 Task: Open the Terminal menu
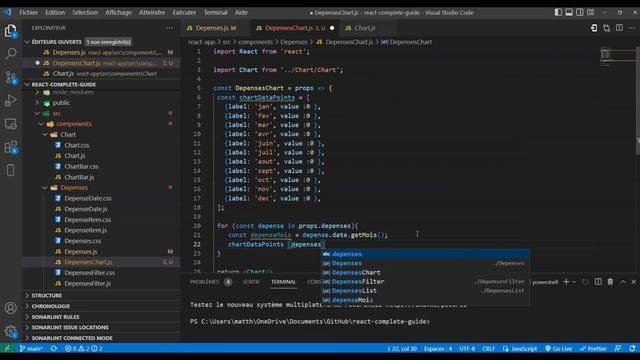click(x=216, y=13)
